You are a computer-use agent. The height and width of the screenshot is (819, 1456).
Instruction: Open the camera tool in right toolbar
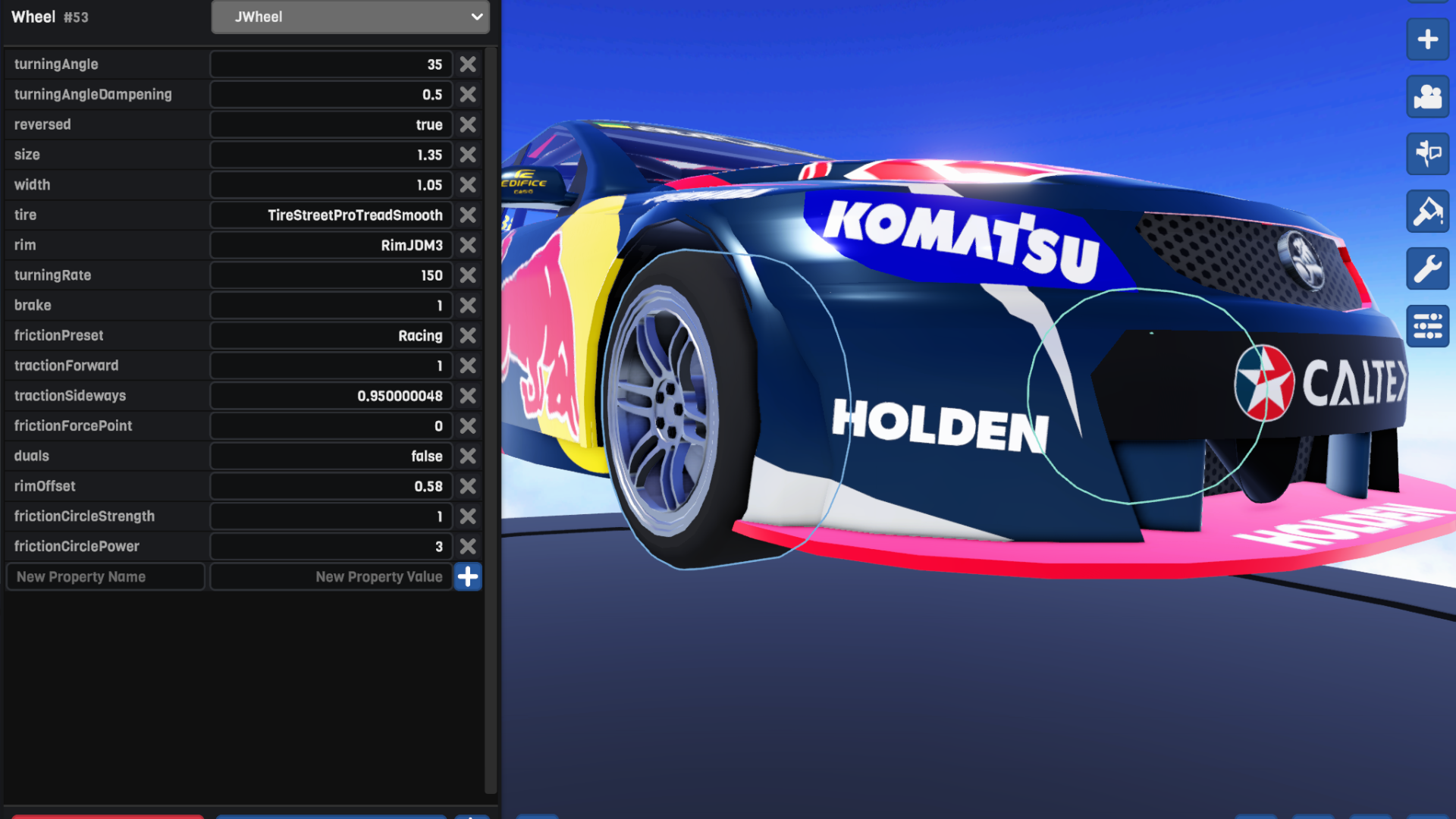pyautogui.click(x=1428, y=96)
